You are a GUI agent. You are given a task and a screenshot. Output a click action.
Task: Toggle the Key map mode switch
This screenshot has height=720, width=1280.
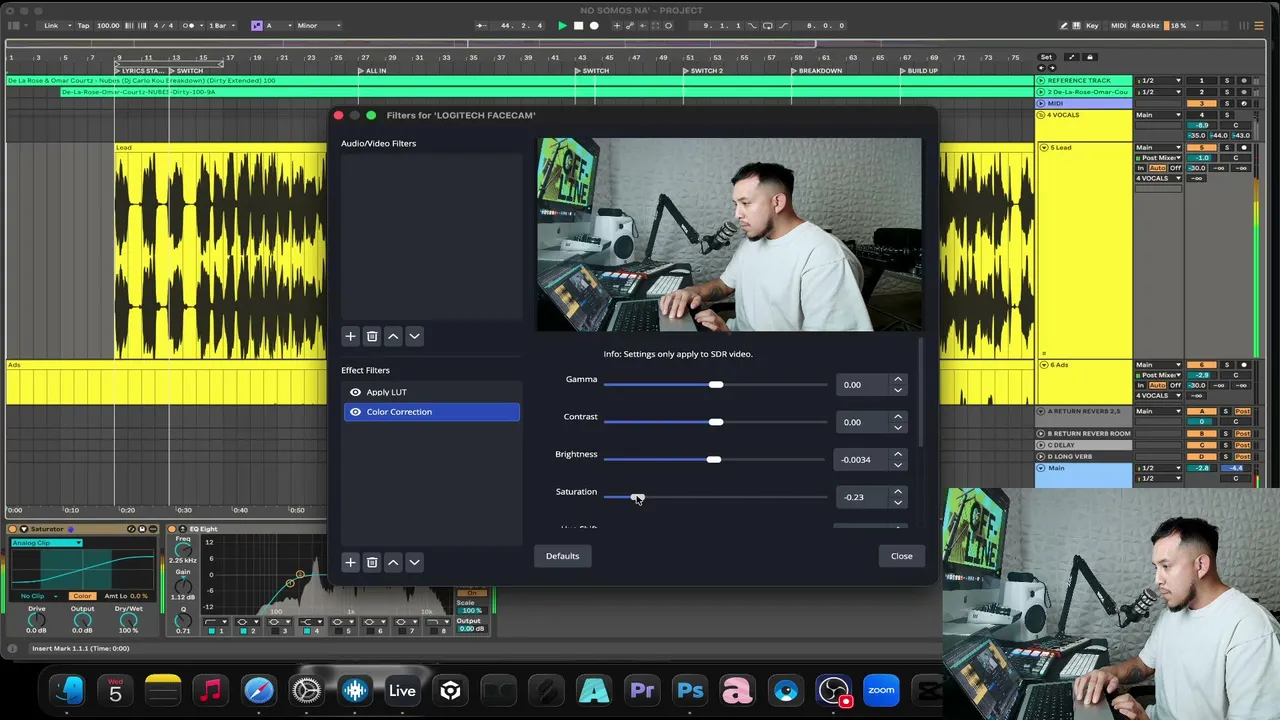1092,25
